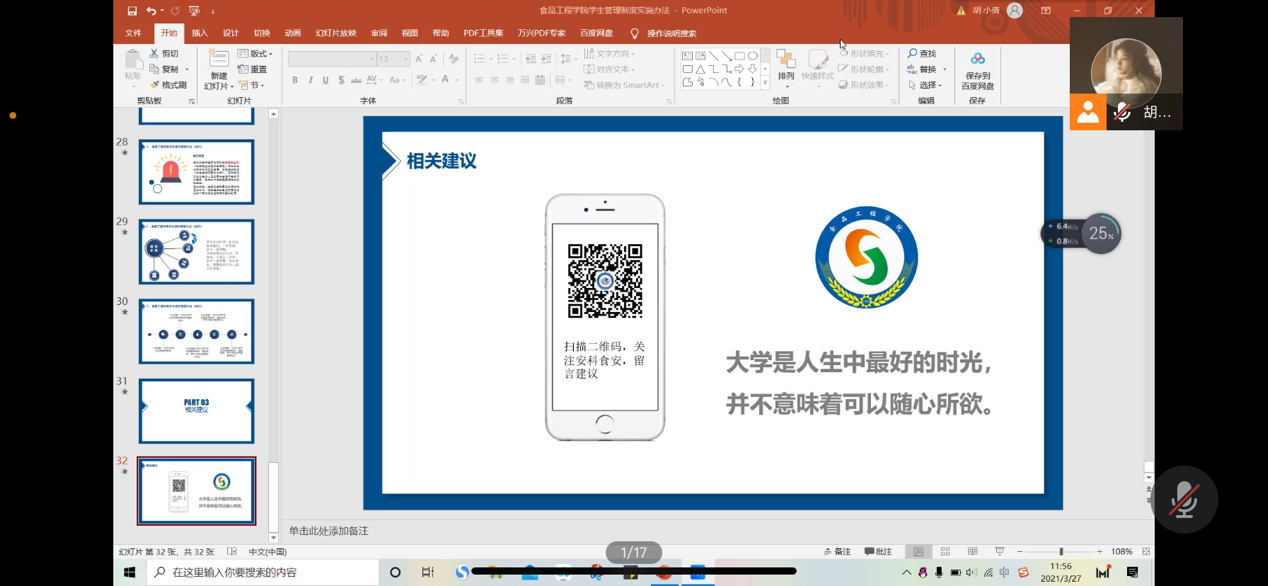Viewport: 1268px width, 586px height.
Task: Unmute the microphone in meeting overlay
Action: [x=1184, y=499]
